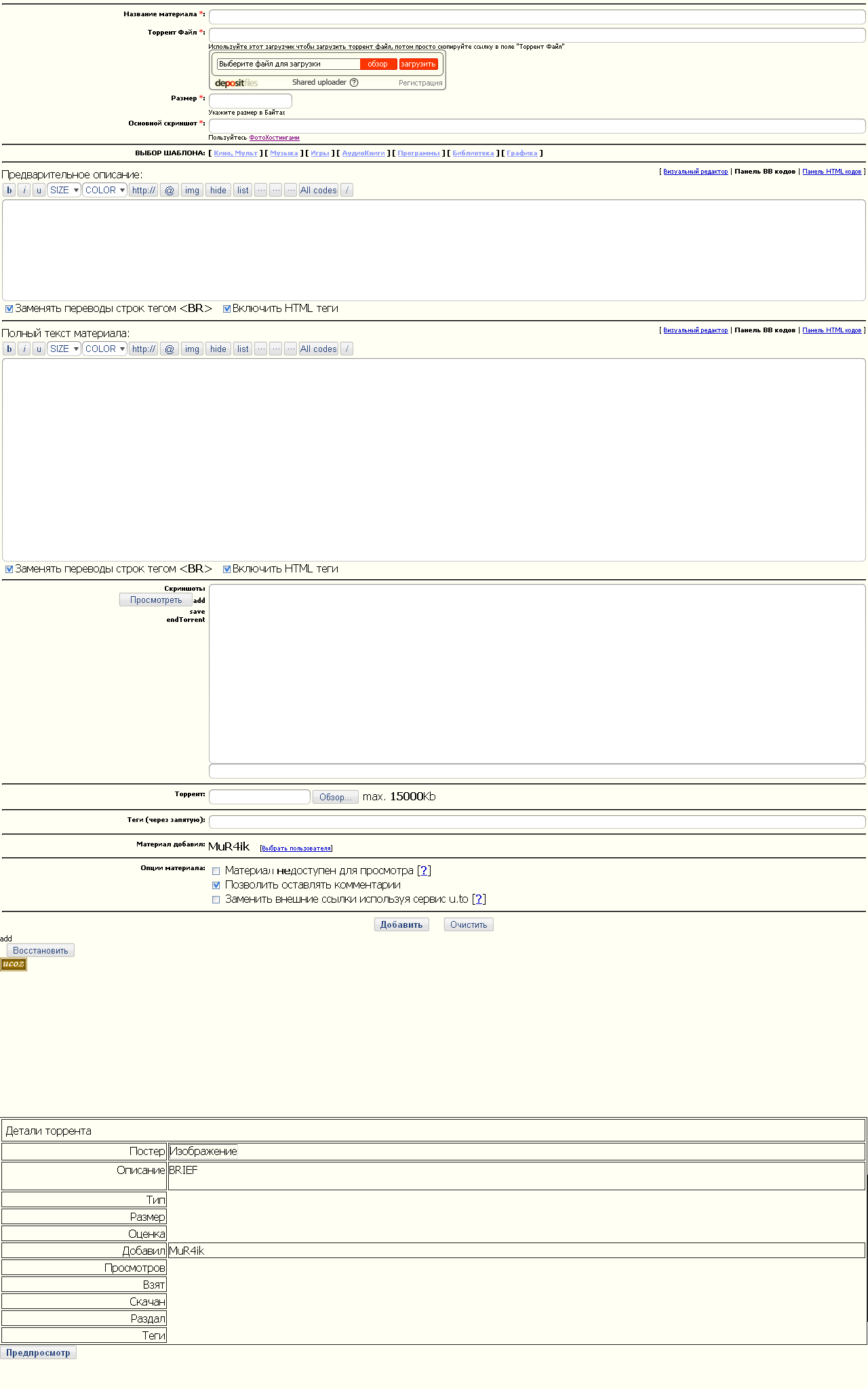
Task: Click the 'Название материала' input field
Action: click(x=536, y=17)
